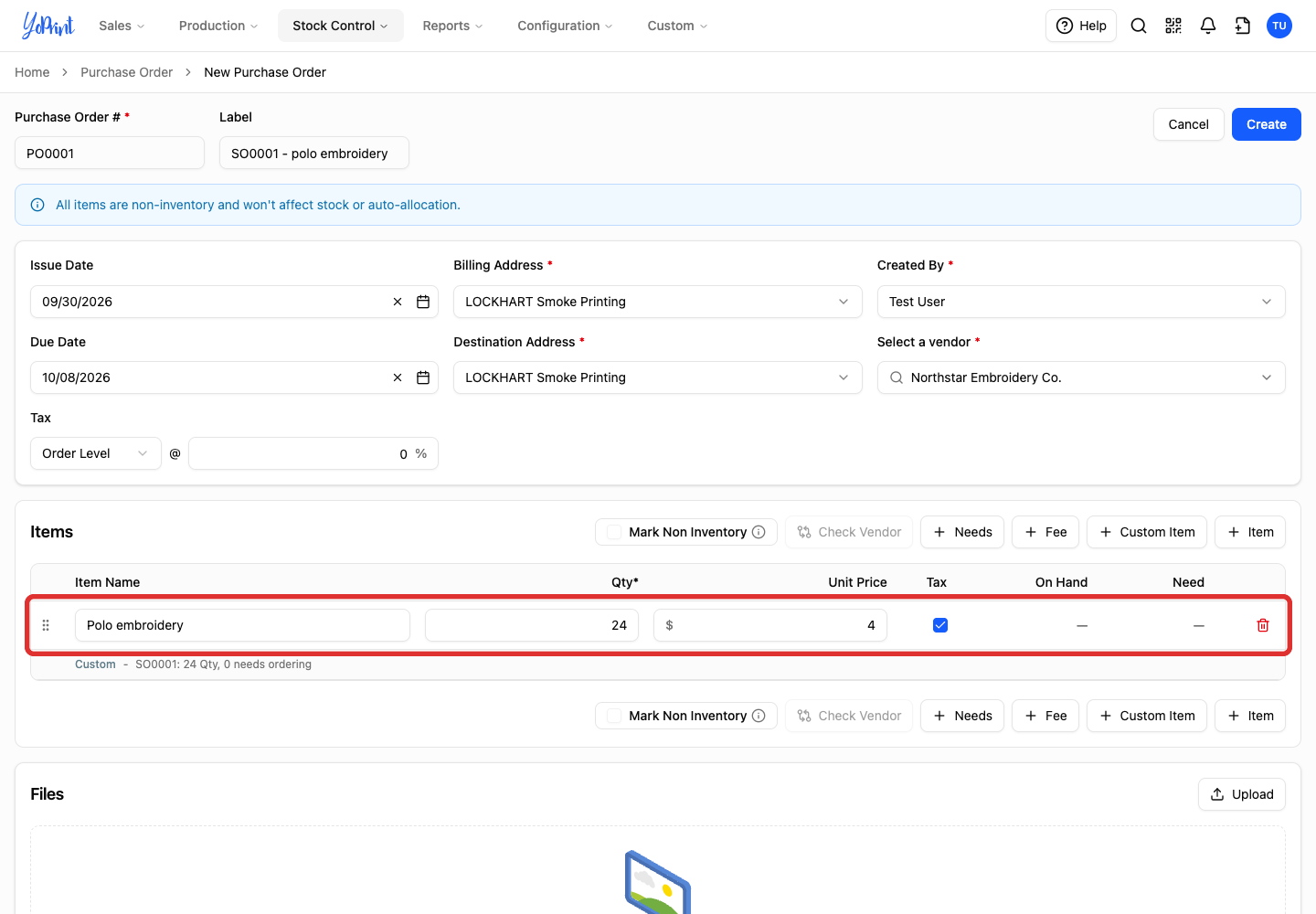Check the bottom Mark Non Inventory box

tap(614, 716)
